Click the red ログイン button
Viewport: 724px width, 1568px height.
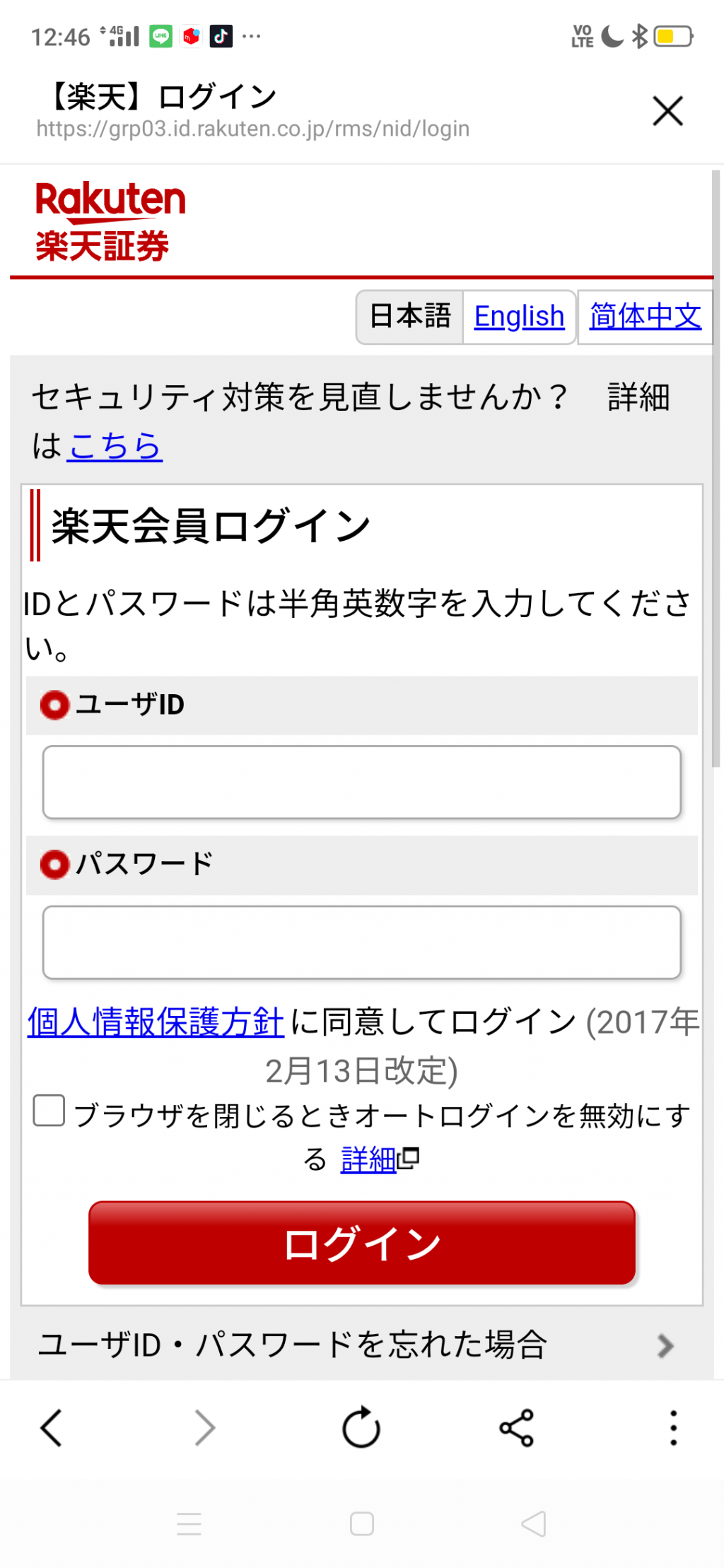[x=362, y=1243]
